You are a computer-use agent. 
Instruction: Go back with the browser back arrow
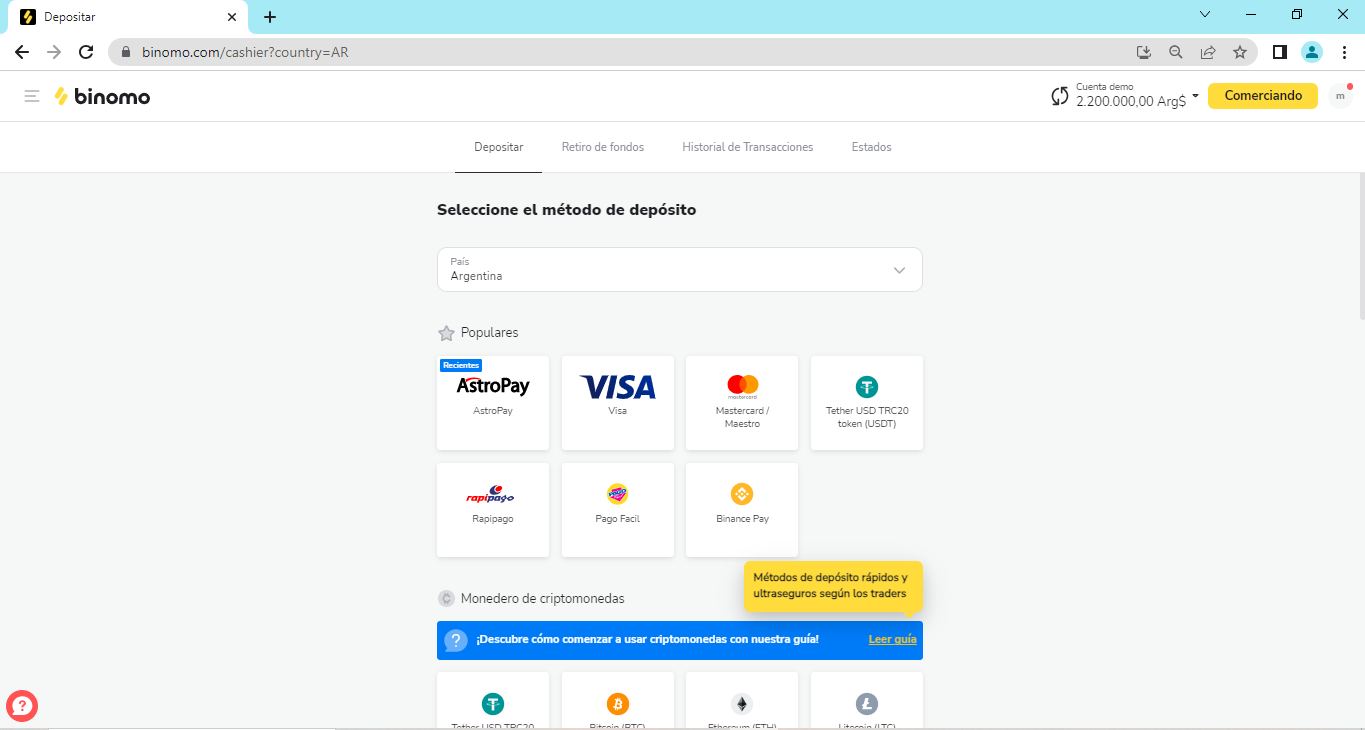point(22,52)
